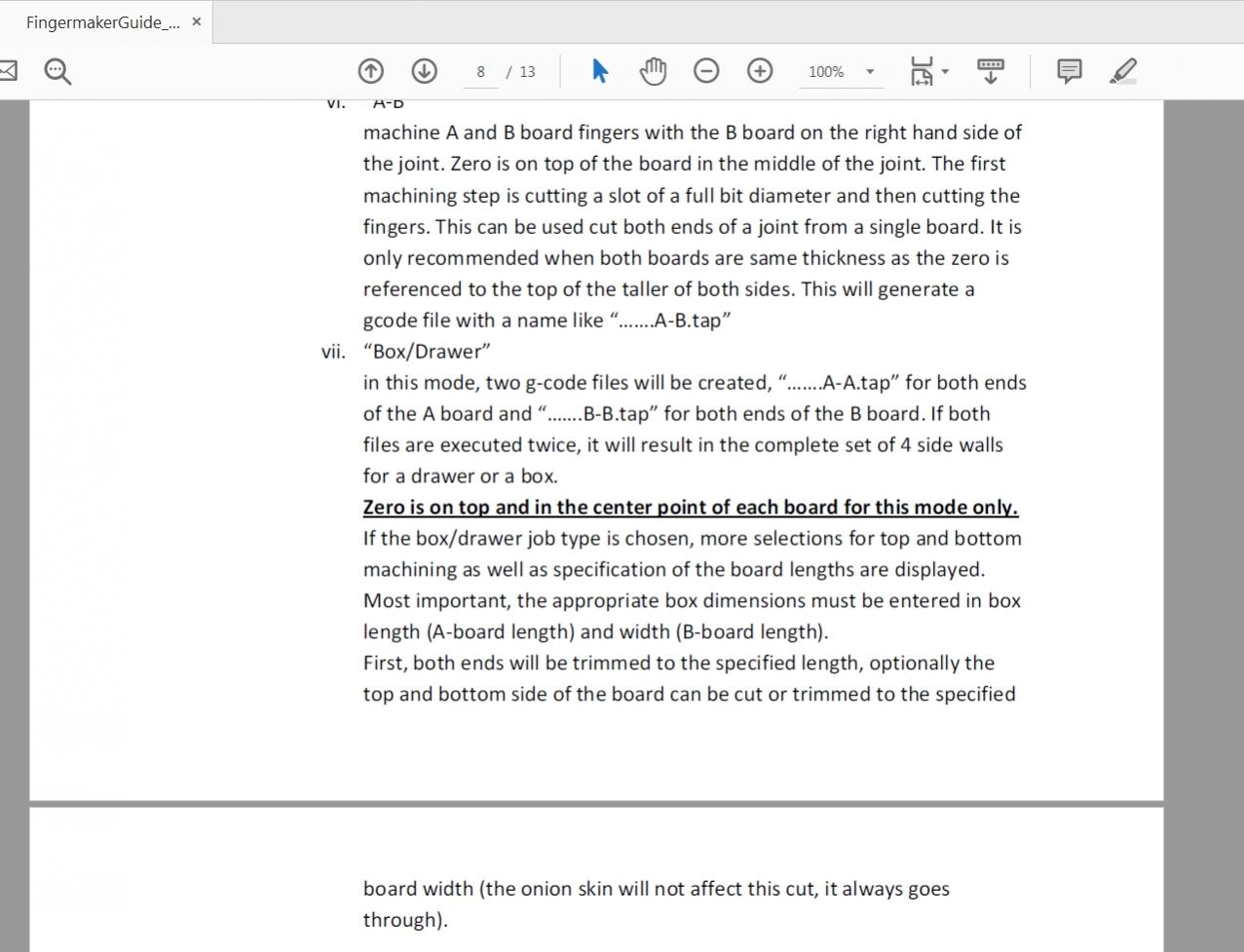Click the line starting 'gcode file with a name'

(547, 321)
